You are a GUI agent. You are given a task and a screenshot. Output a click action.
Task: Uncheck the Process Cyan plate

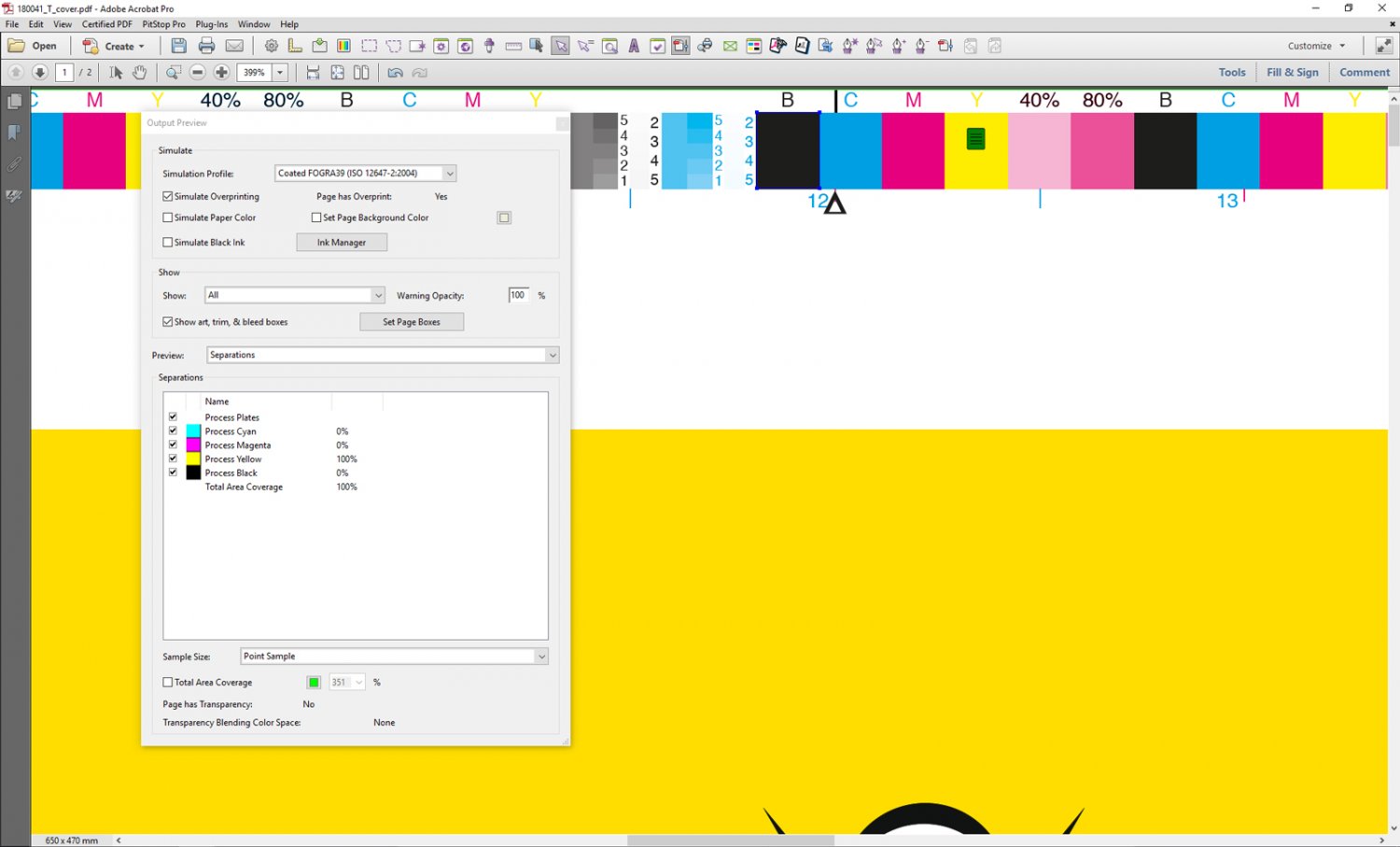coord(173,431)
